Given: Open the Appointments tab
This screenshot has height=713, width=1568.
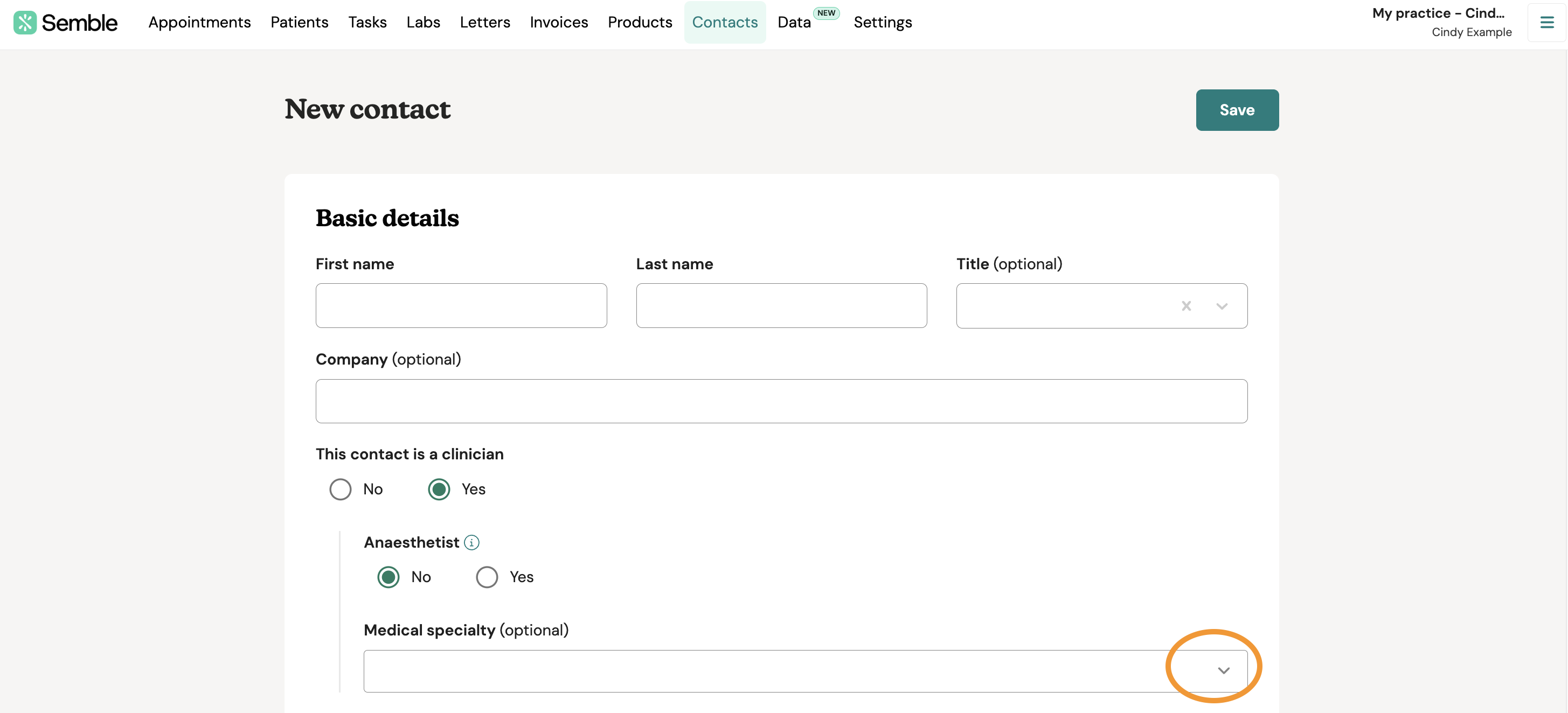Looking at the screenshot, I should (200, 23).
